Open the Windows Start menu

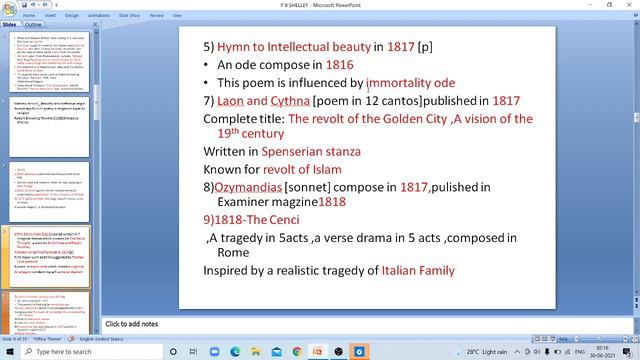[10, 352]
